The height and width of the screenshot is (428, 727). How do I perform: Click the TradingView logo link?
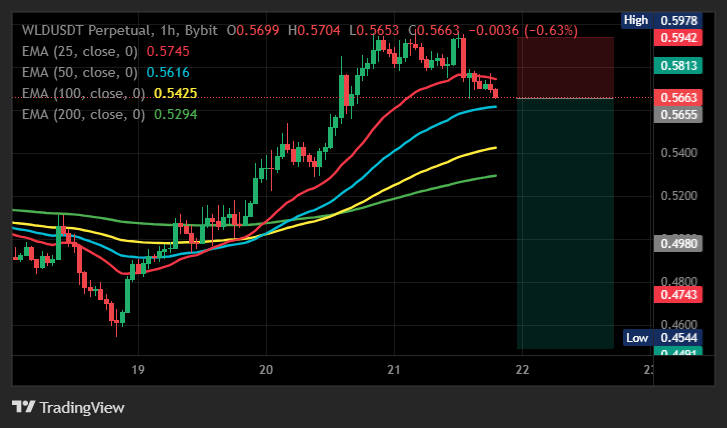(68, 407)
